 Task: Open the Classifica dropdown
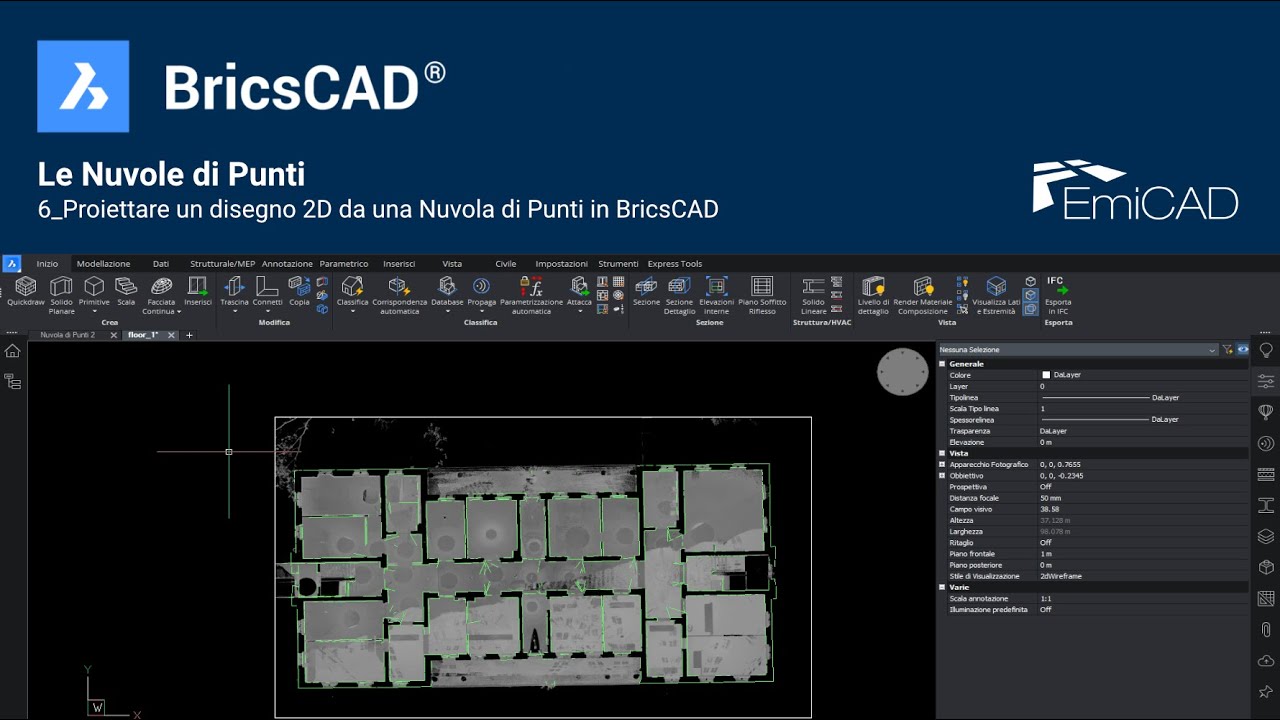(352, 311)
